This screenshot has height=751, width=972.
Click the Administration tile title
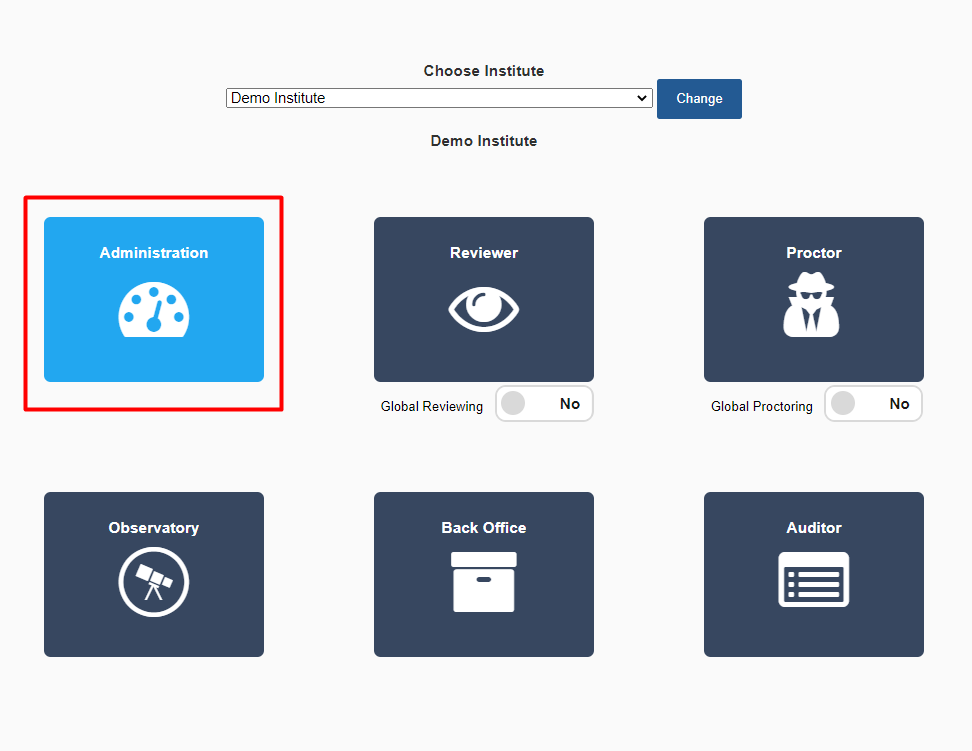point(154,253)
